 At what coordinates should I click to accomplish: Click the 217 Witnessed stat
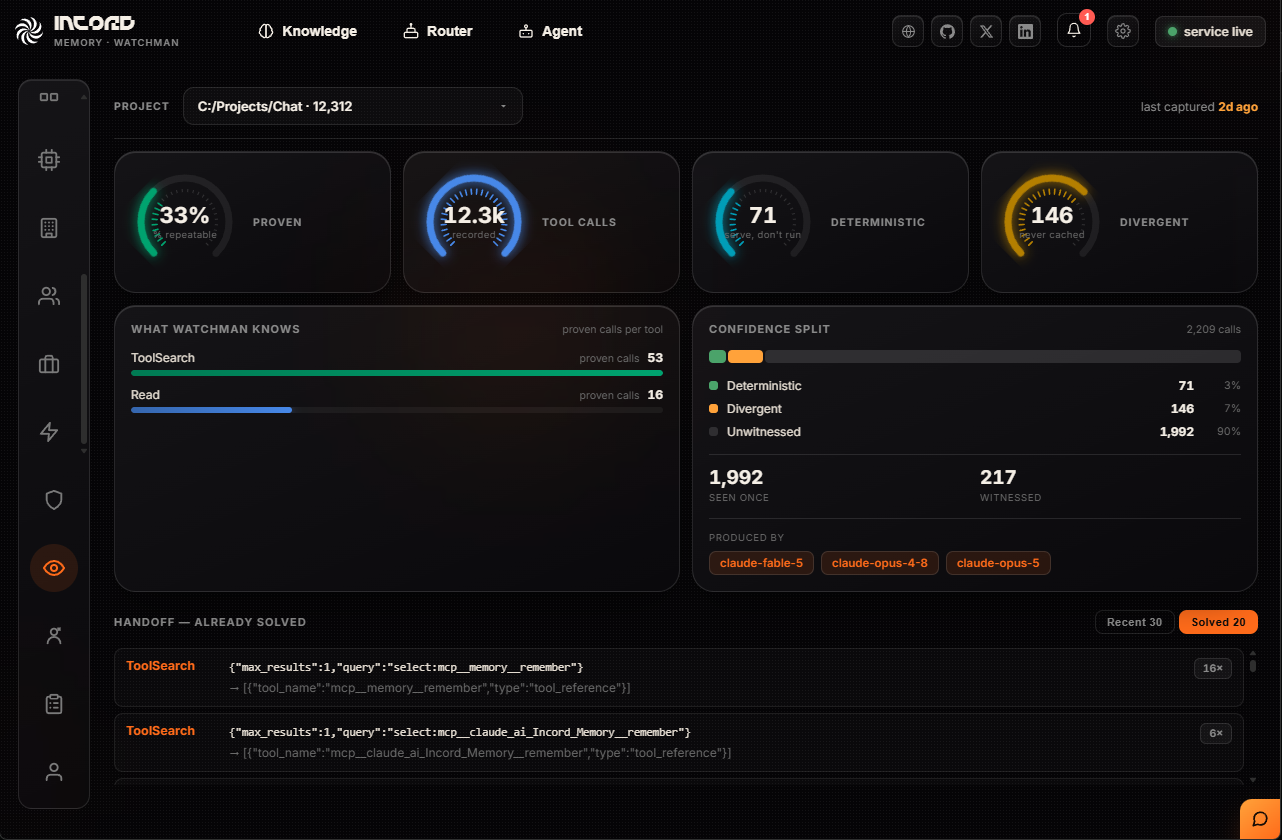1010,484
